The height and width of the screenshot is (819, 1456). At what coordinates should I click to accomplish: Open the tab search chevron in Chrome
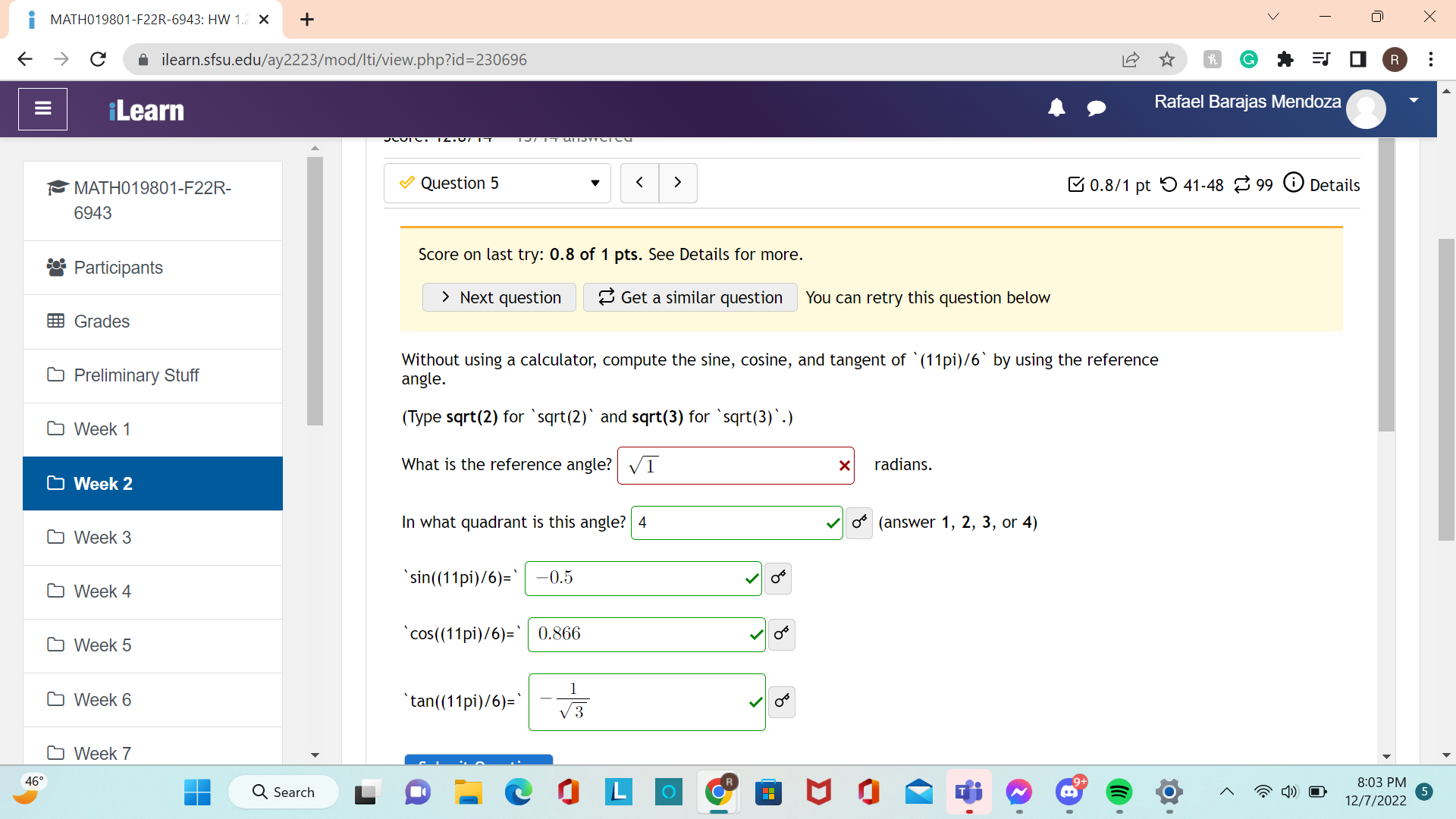pyautogui.click(x=1273, y=17)
